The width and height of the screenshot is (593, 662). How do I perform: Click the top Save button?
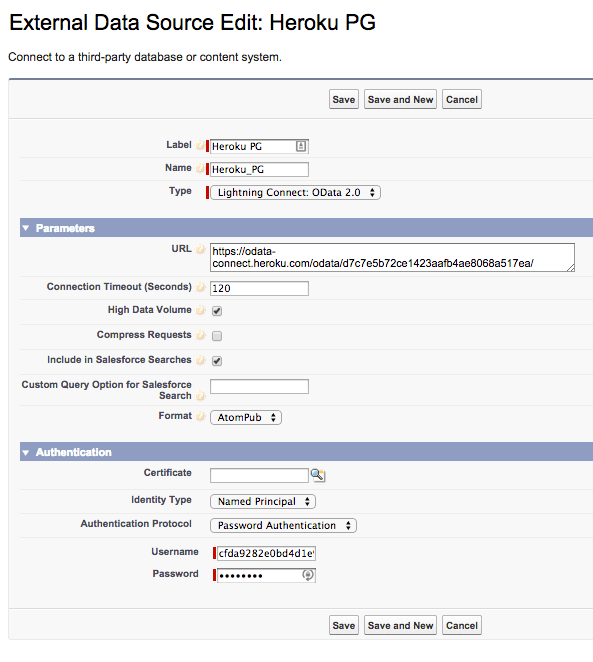click(344, 99)
